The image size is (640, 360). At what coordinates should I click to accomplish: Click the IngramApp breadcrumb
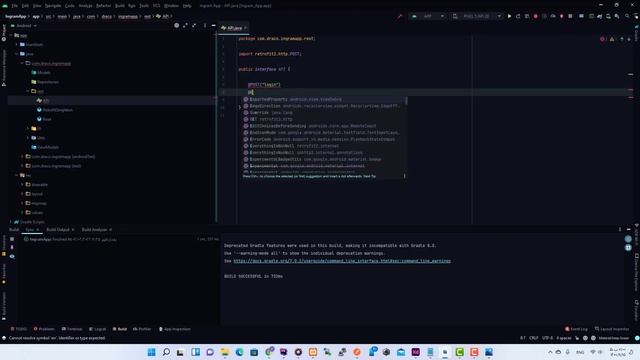16,16
